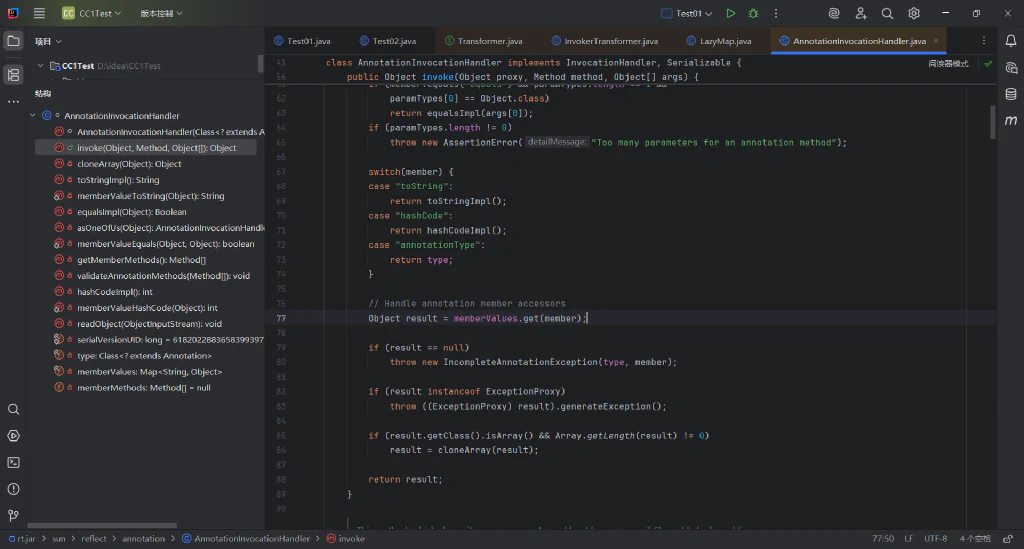Click annotation breadcrumb in navigation bar

point(143,539)
